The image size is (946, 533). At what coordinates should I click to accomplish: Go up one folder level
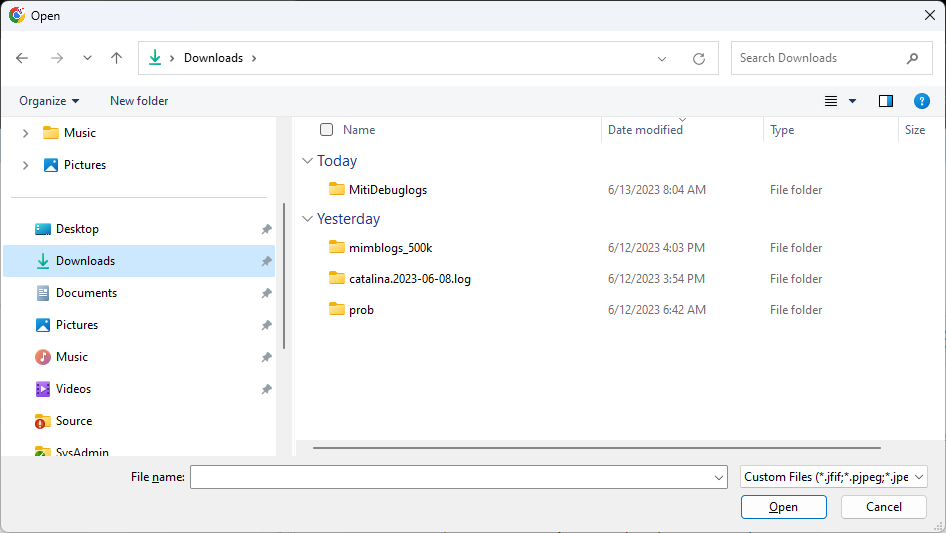coord(116,58)
